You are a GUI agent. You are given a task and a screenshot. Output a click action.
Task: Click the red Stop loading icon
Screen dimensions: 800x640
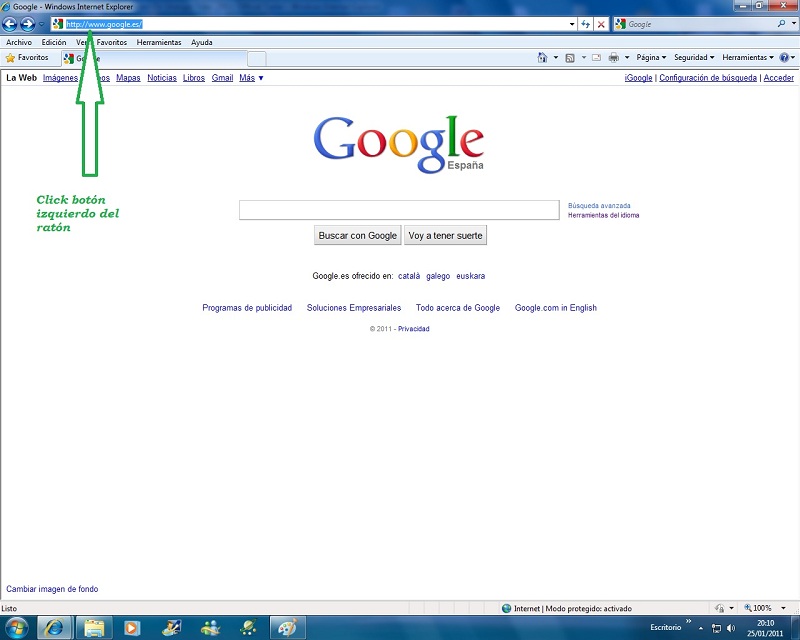(x=601, y=24)
